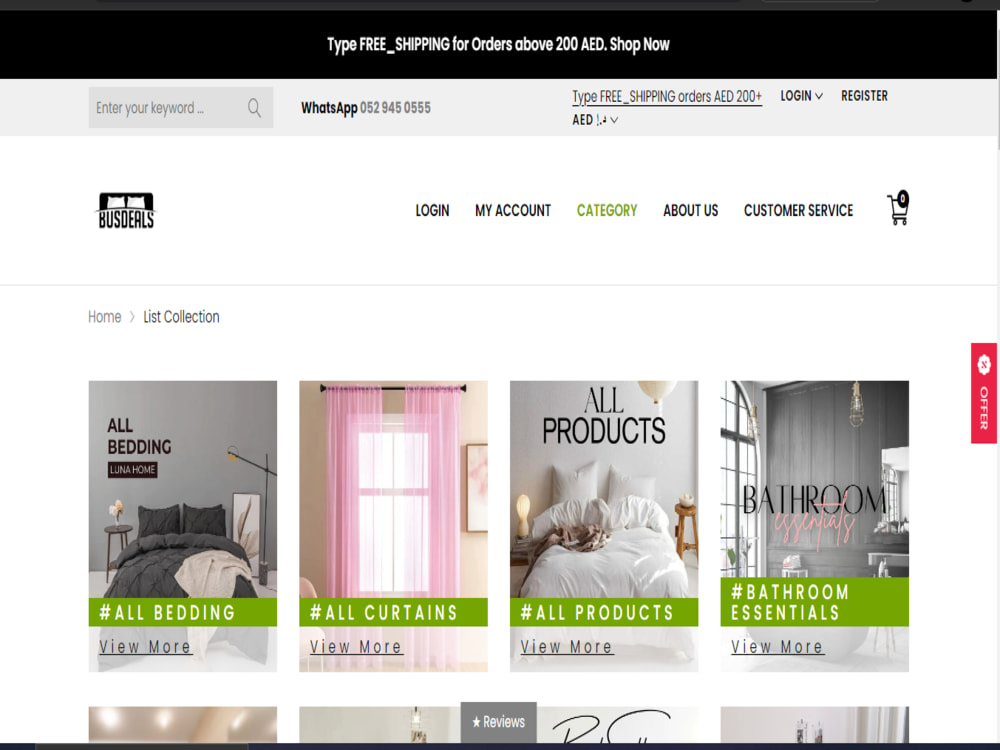This screenshot has height=750, width=1000.
Task: Click the List Collection breadcrumb text
Action: pyautogui.click(x=181, y=317)
